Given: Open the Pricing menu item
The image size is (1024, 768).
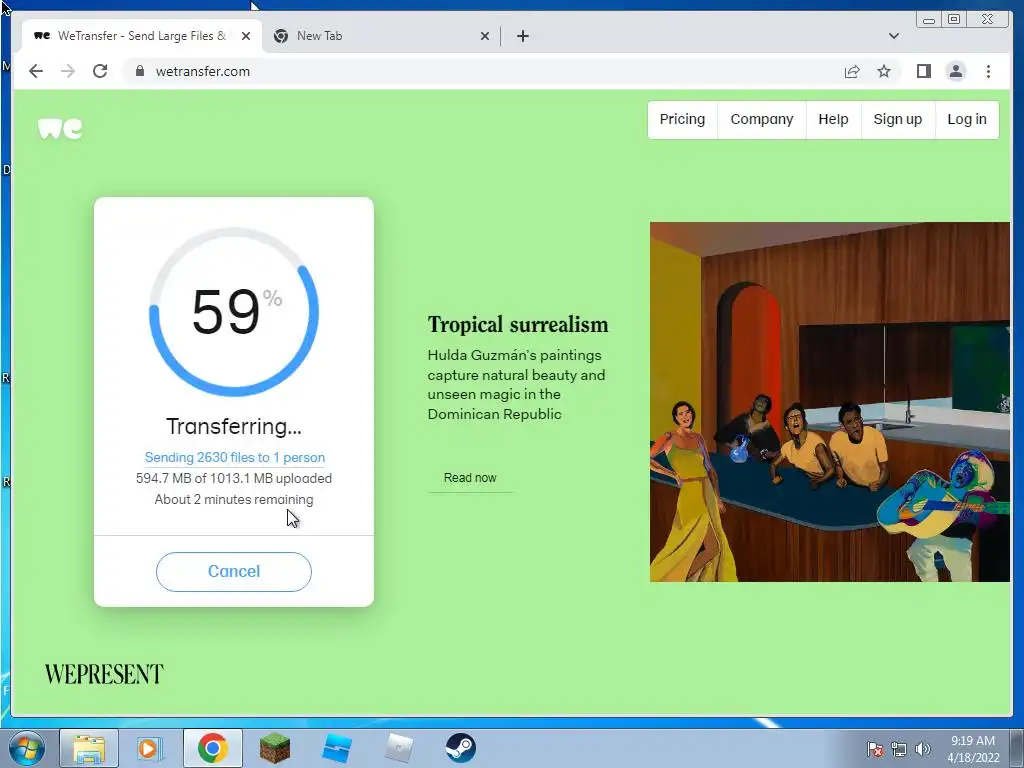Looking at the screenshot, I should tap(682, 120).
